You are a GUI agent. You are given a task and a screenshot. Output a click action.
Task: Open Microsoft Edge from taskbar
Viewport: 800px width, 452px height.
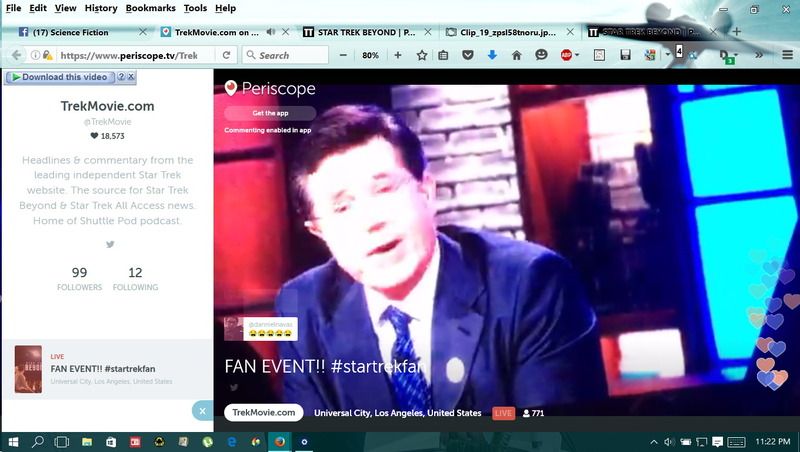[x=232, y=442]
